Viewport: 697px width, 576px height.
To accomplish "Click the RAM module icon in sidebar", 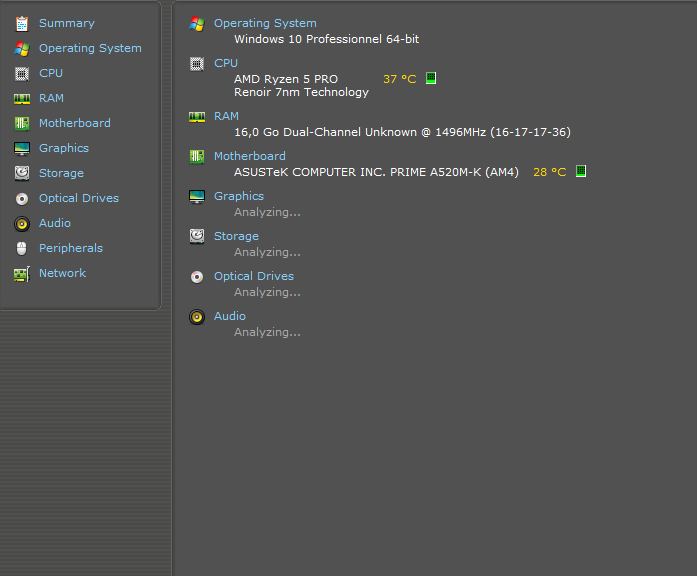I will (21, 98).
